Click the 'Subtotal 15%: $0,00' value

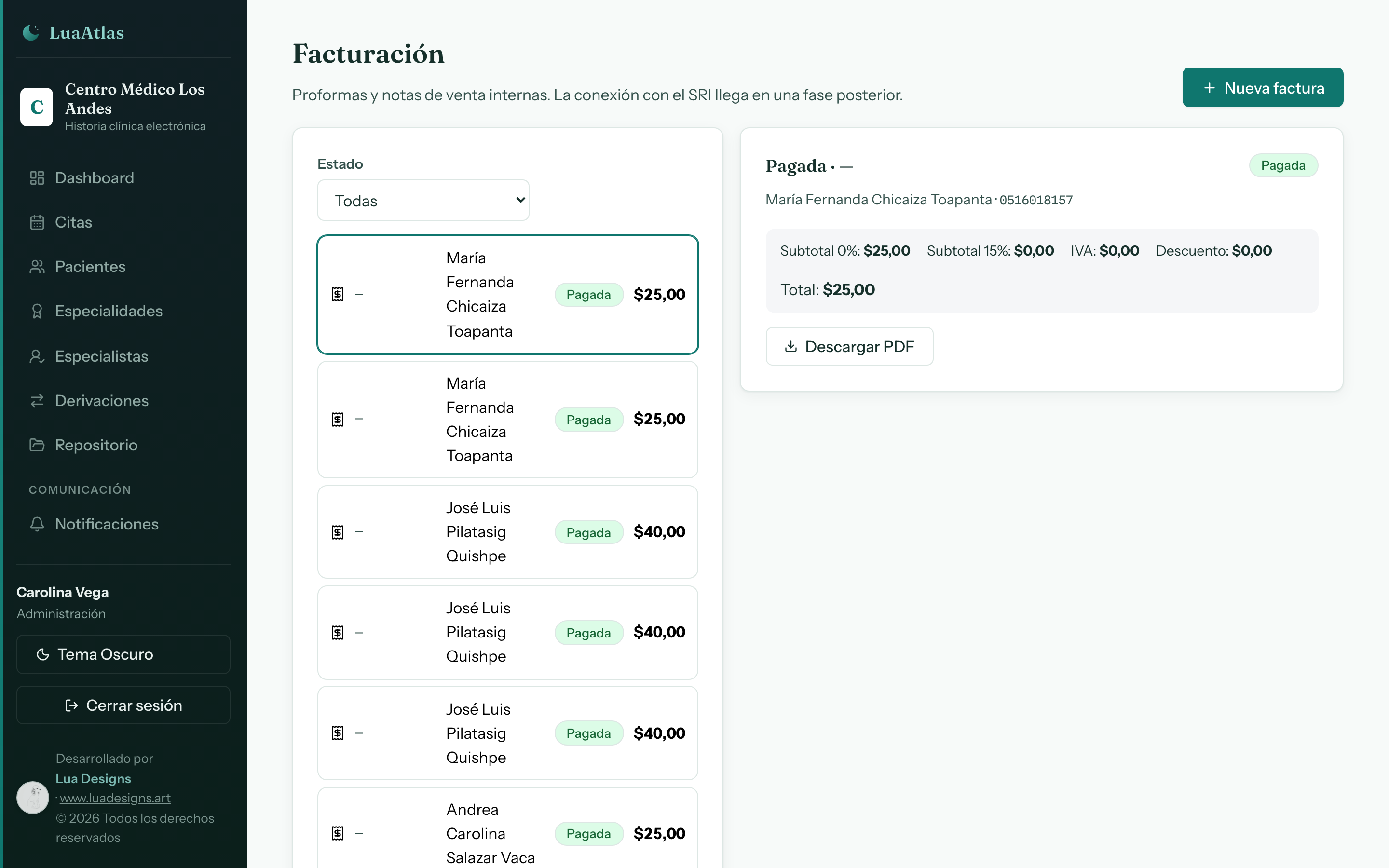click(x=991, y=251)
